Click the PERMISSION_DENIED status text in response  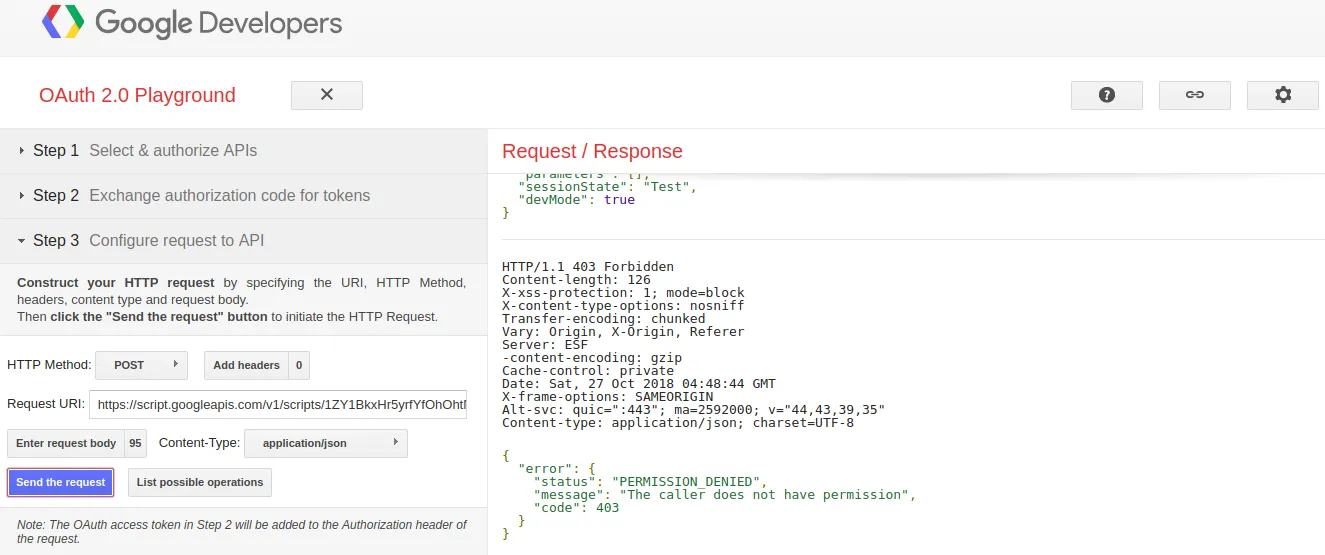[x=688, y=482]
